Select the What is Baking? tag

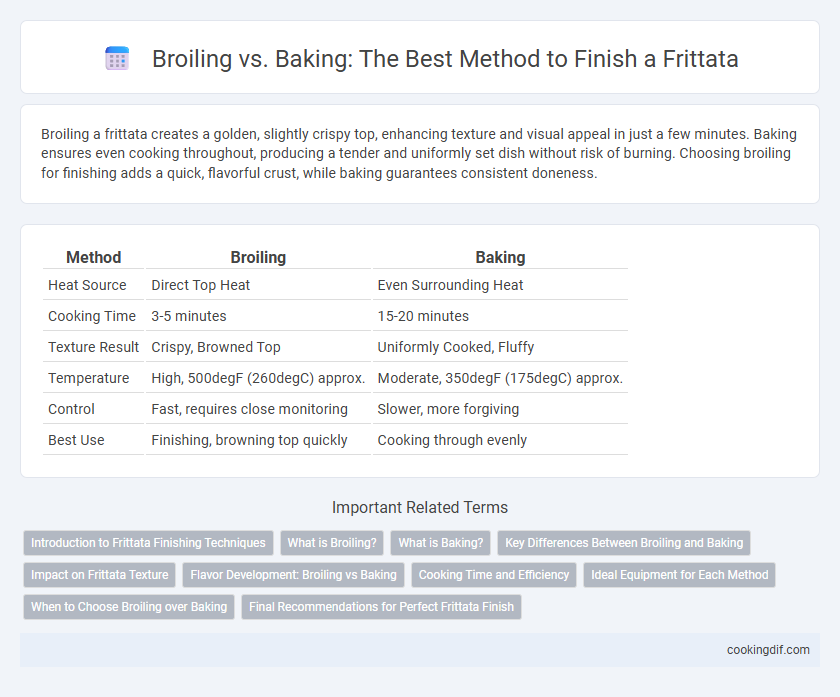(x=441, y=543)
